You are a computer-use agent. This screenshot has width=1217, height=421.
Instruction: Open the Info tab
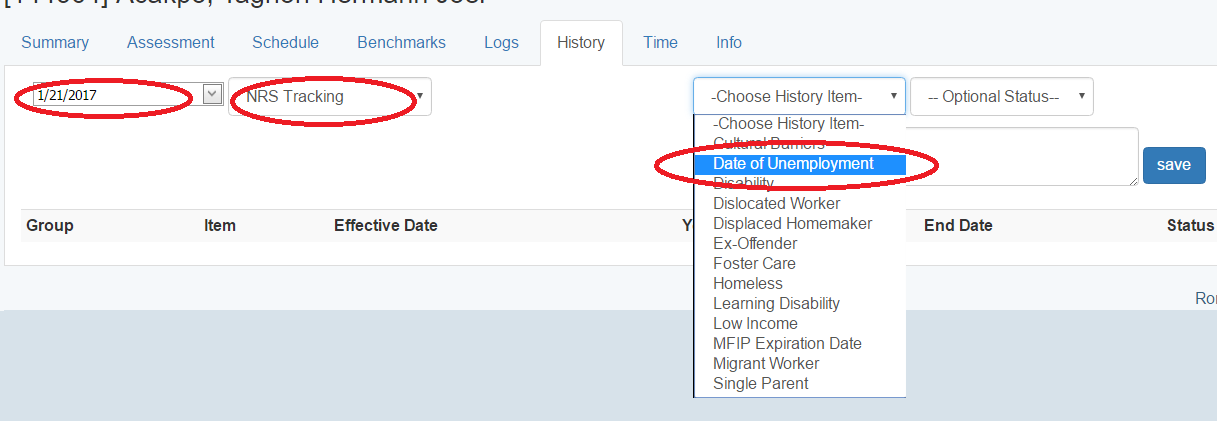[729, 42]
